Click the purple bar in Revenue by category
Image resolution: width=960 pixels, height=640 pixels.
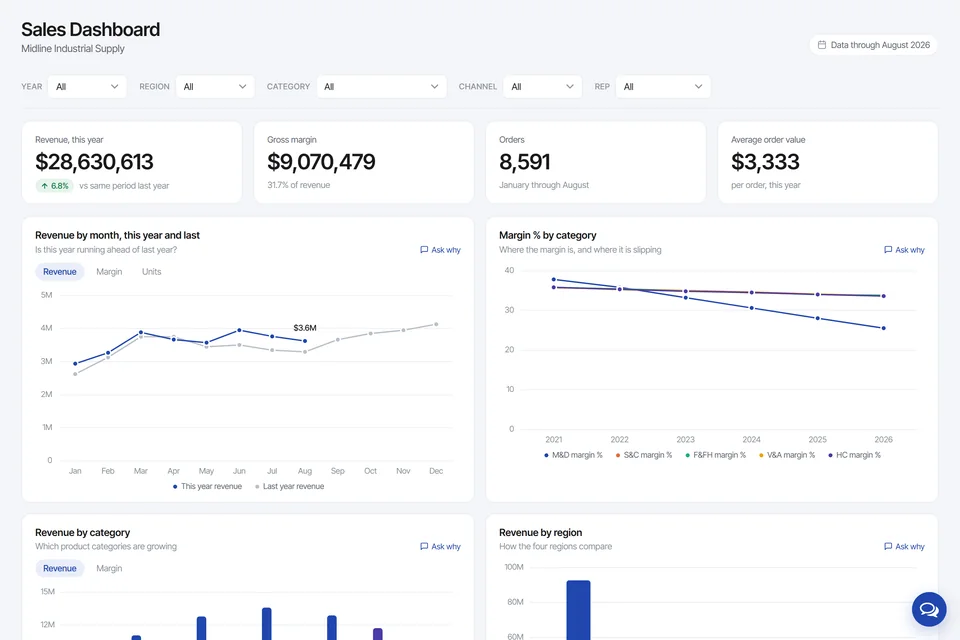[378, 634]
